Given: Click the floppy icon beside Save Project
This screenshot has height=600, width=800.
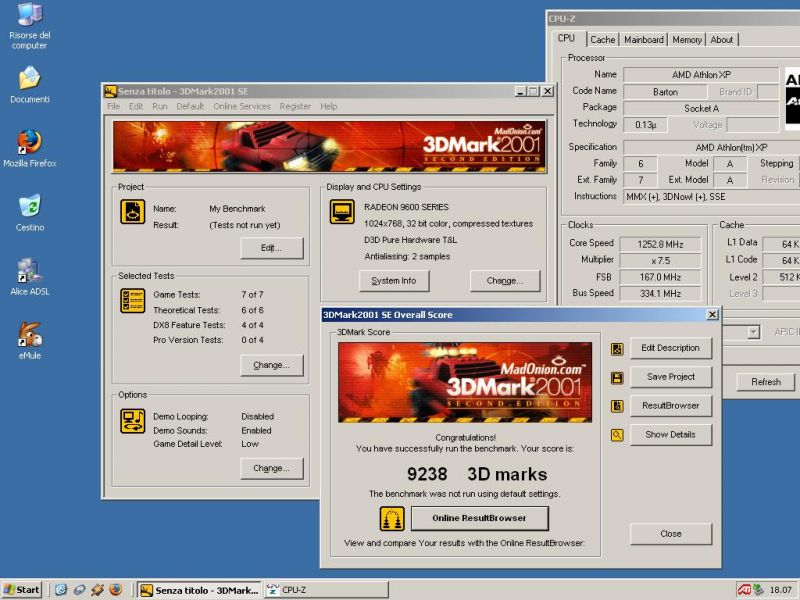Looking at the screenshot, I should [617, 378].
